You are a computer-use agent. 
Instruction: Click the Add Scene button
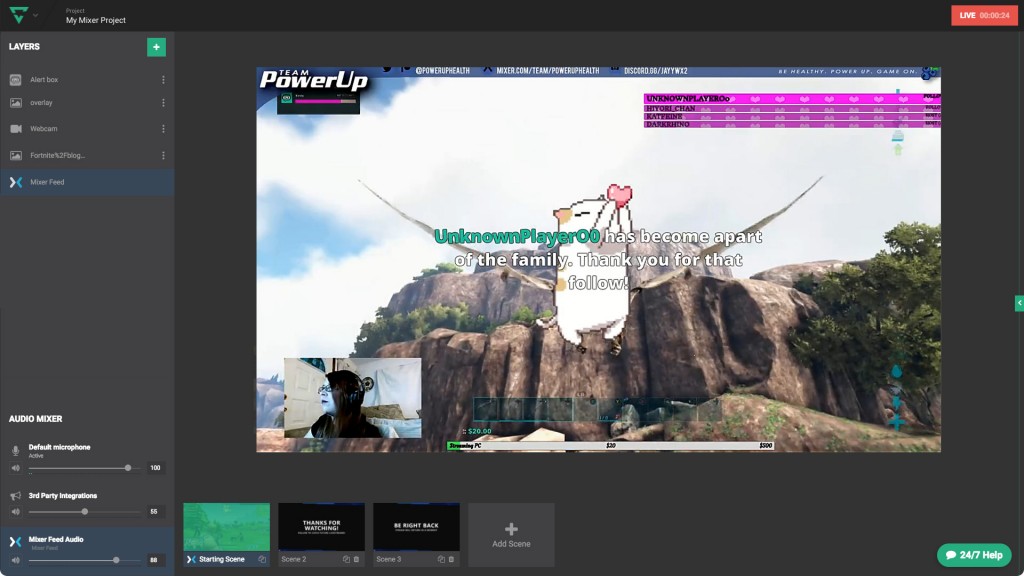point(511,535)
